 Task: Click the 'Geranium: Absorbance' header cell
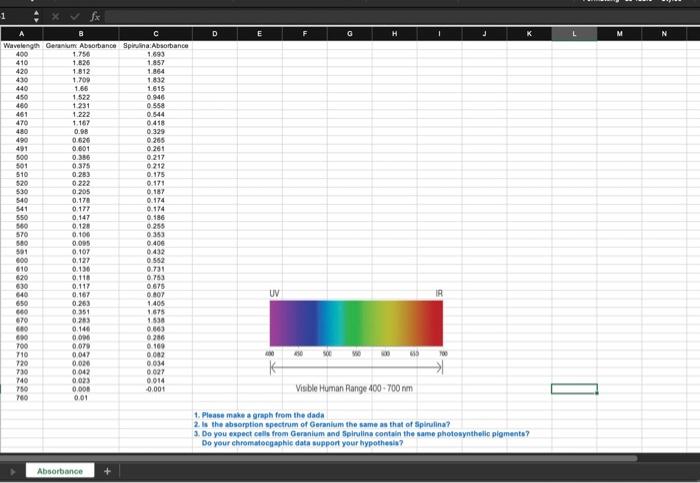click(81, 46)
